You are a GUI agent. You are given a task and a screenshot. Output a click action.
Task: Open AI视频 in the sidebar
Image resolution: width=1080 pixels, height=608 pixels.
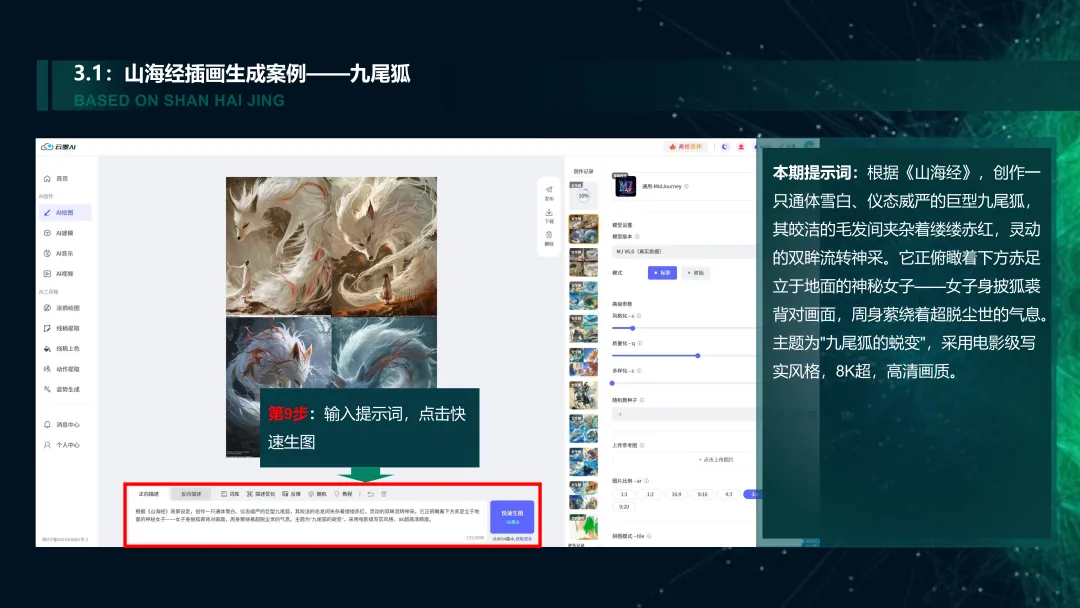point(59,274)
